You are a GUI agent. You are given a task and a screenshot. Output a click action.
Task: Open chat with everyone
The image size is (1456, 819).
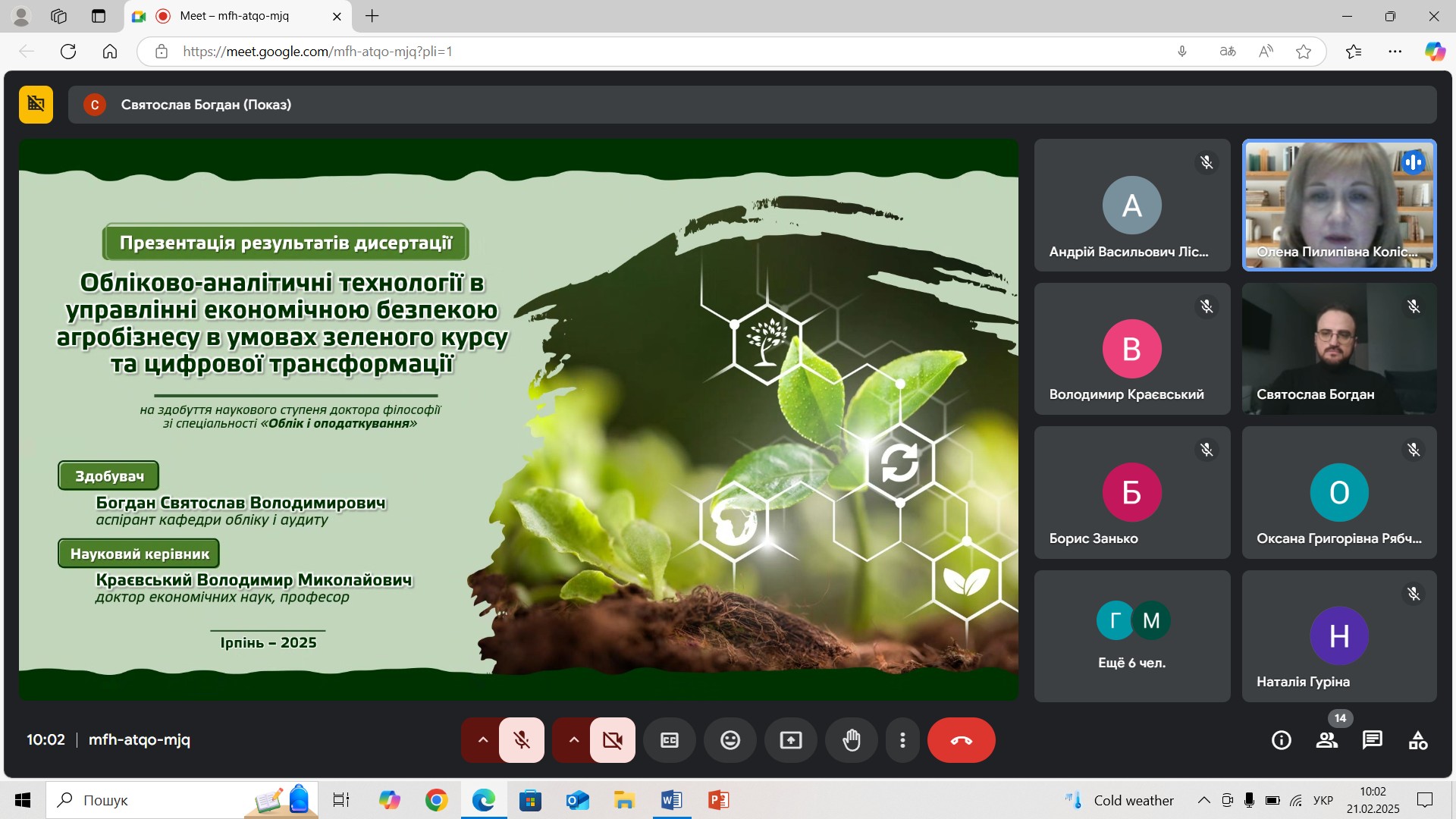(1373, 740)
